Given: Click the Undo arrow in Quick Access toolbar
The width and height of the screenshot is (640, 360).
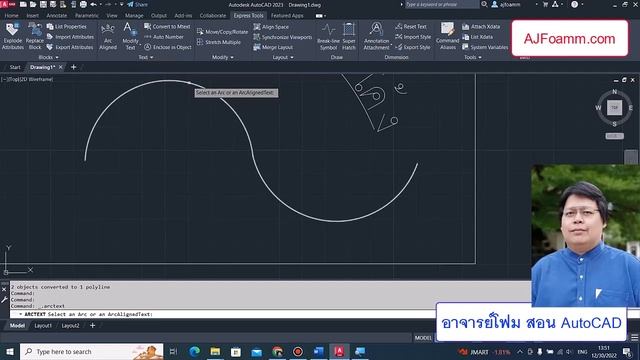Looking at the screenshot, I should coord(93,4).
